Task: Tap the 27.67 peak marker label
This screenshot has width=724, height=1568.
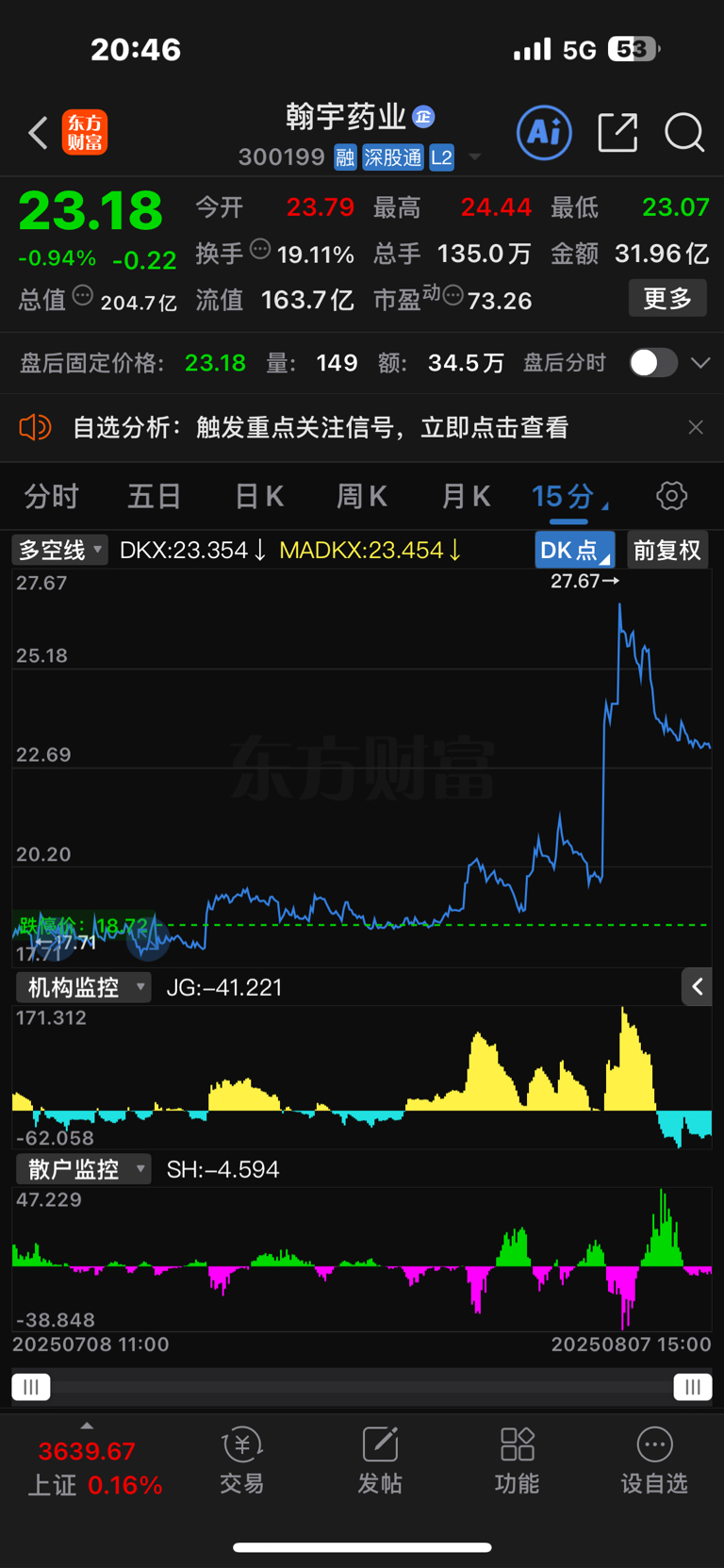Action: (x=584, y=581)
